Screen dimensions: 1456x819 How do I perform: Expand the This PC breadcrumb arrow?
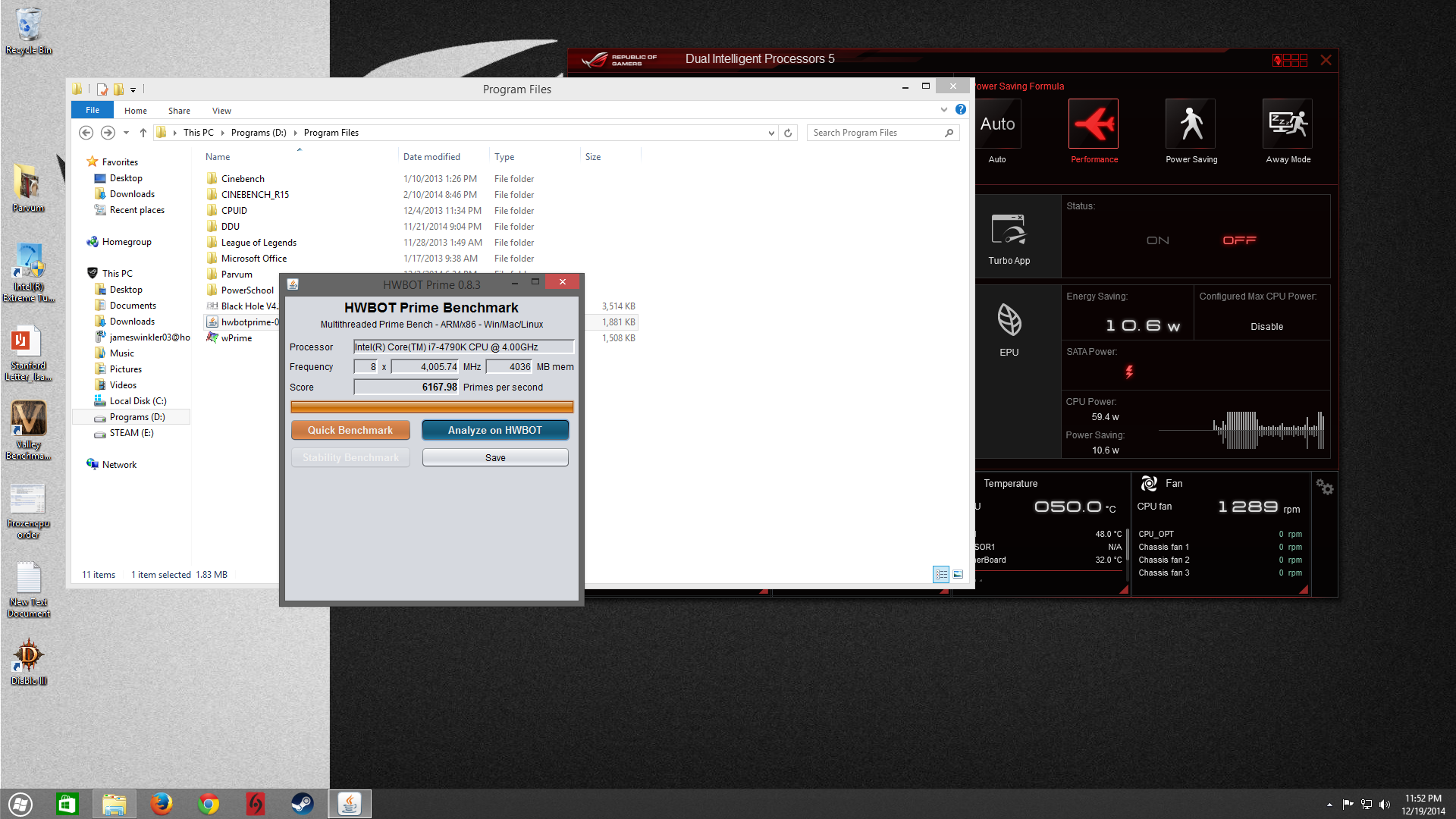click(222, 133)
